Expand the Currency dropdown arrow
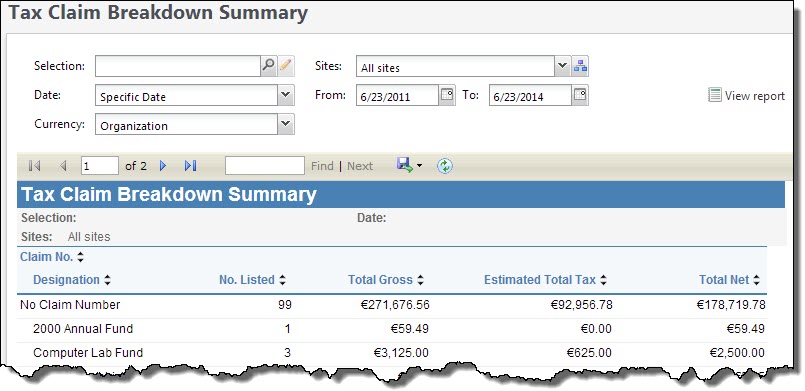This screenshot has width=805, height=391. 285,125
